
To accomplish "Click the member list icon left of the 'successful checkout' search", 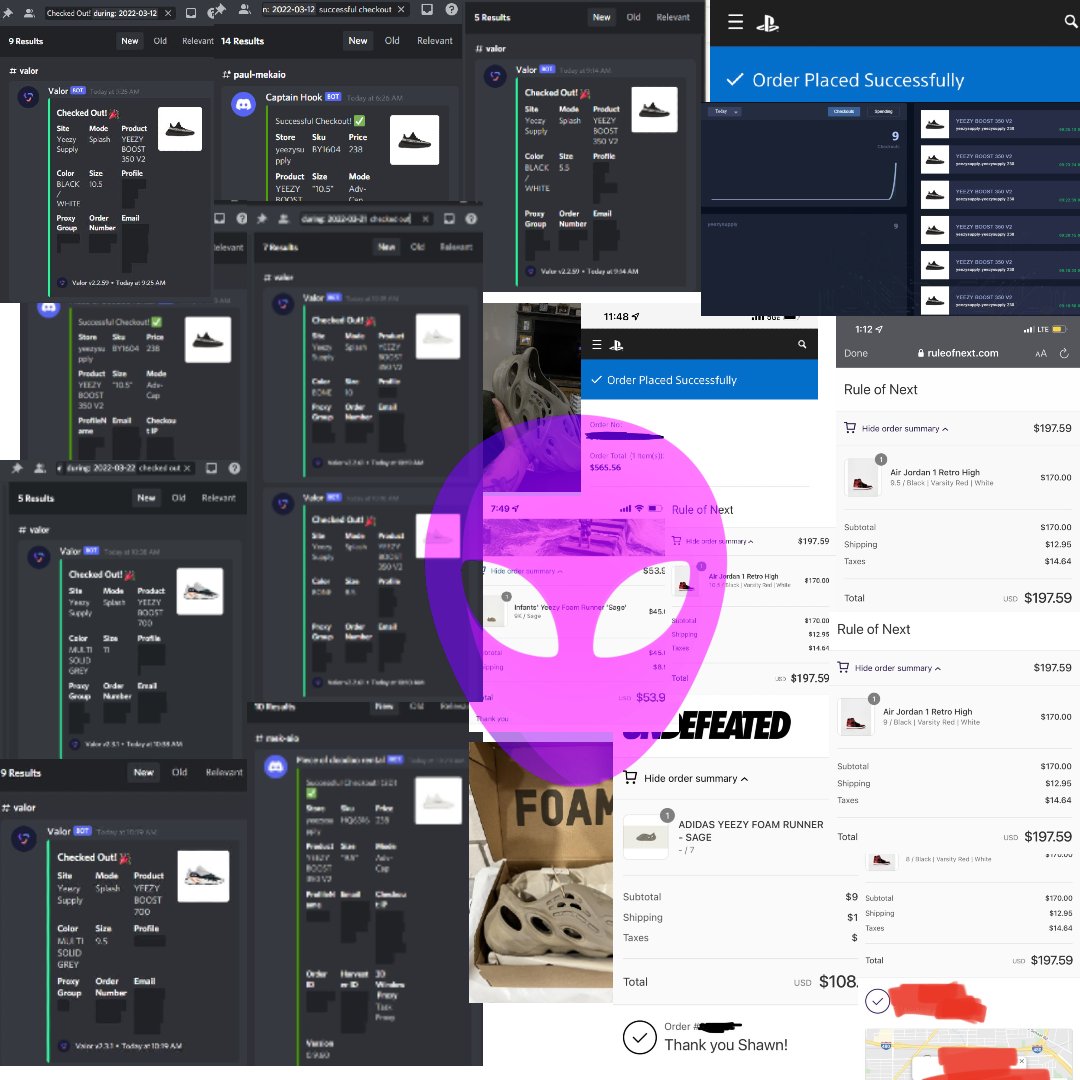I will click(245, 9).
